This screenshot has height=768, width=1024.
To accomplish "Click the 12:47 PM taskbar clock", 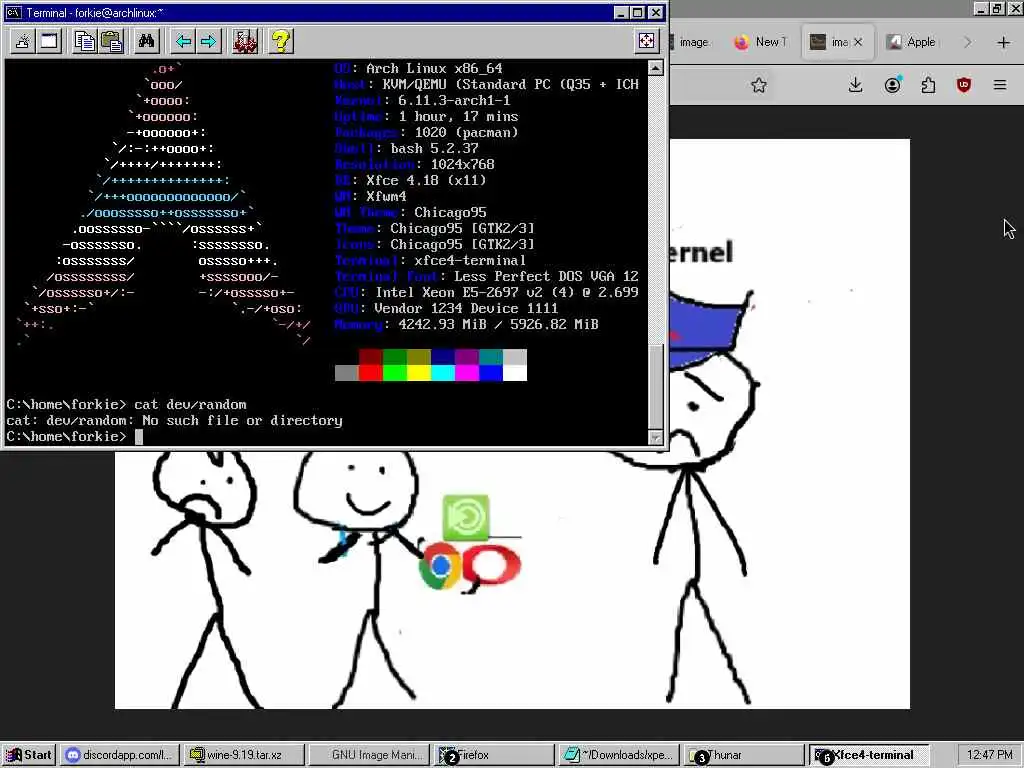I will click(989, 755).
